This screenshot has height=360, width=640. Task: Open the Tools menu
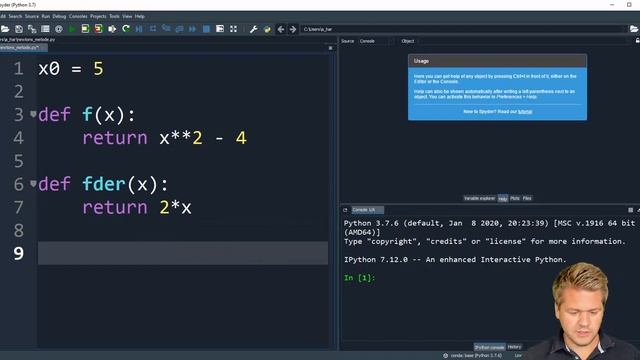(x=114, y=16)
